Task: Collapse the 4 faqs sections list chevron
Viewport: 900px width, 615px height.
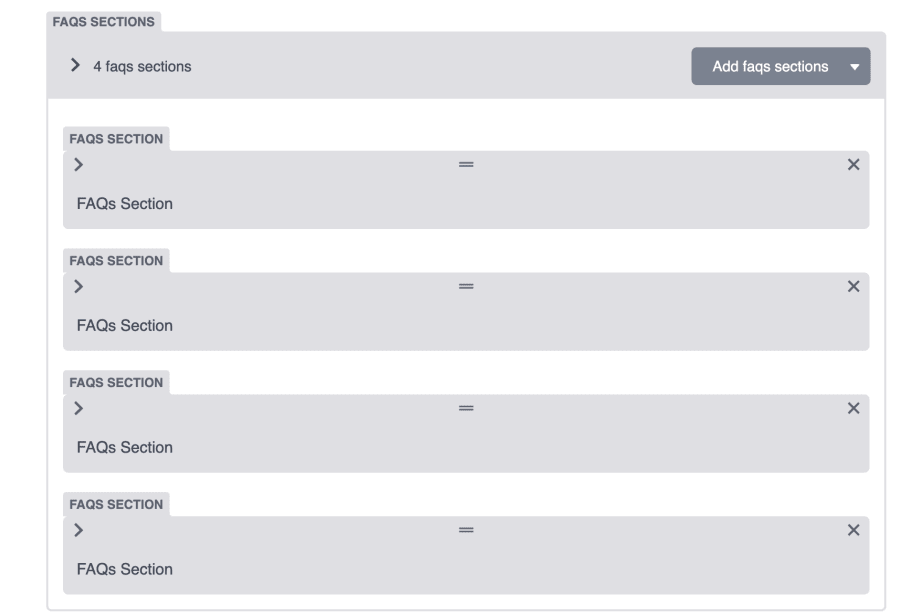Action: [75, 65]
